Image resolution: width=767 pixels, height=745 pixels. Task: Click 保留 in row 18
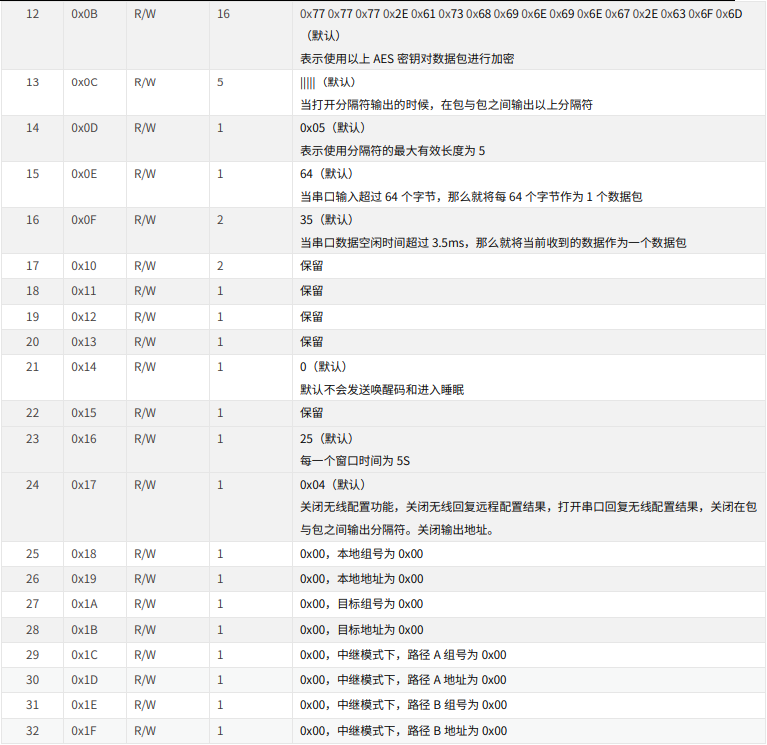coord(312,291)
